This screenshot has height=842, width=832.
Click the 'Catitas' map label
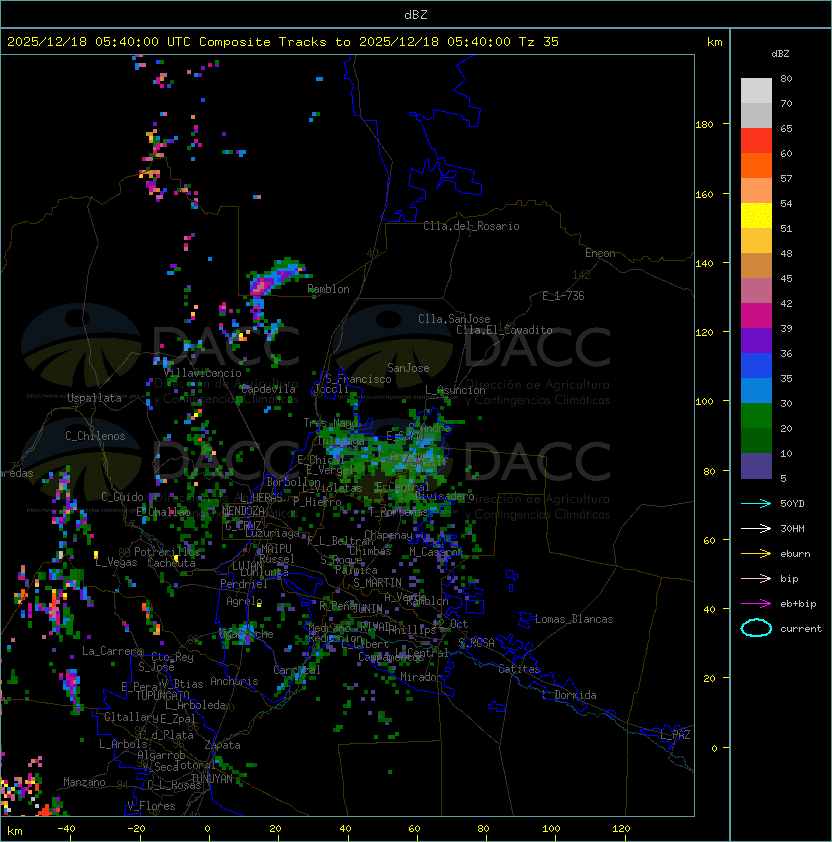tap(519, 669)
